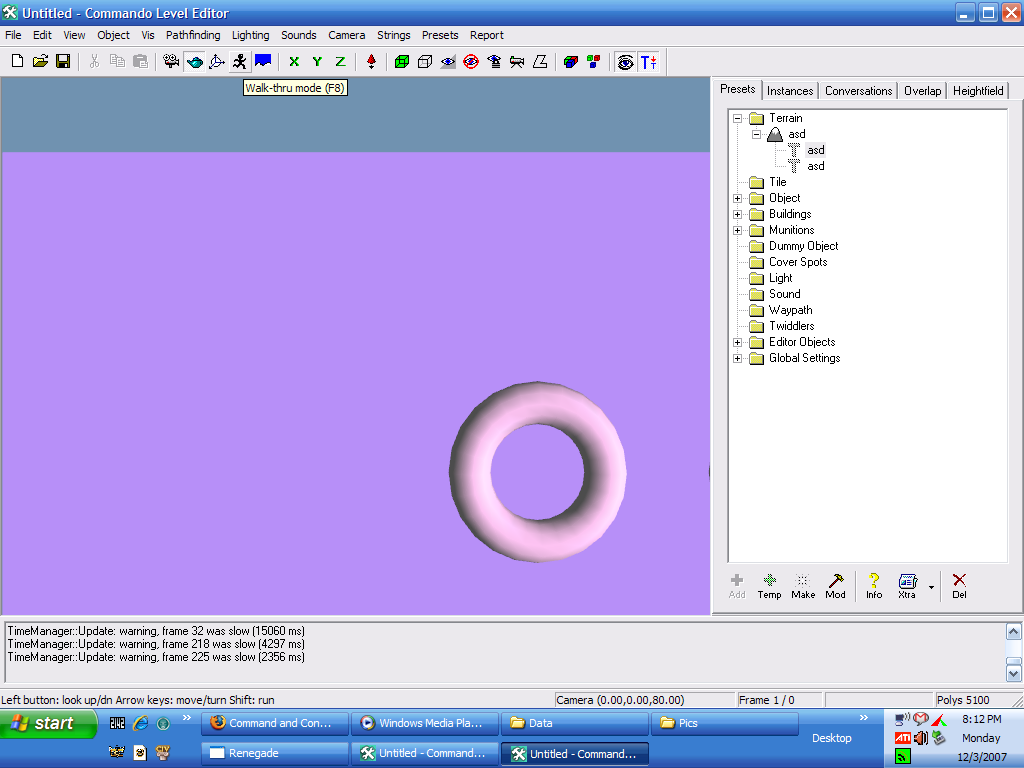Toggle the Z axis restriction

(x=340, y=62)
